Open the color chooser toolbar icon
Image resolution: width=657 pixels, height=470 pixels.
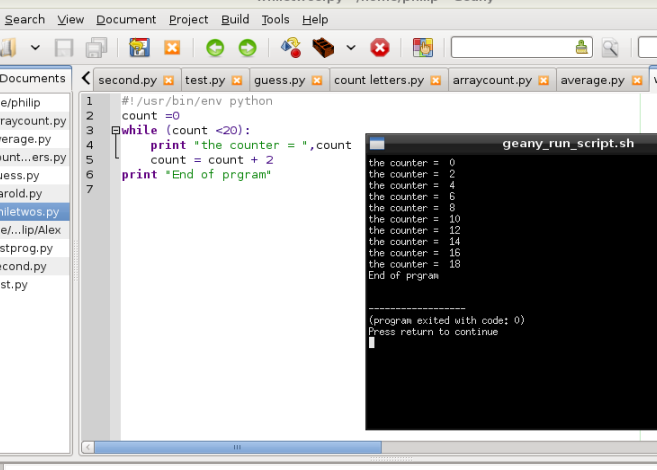pos(423,47)
